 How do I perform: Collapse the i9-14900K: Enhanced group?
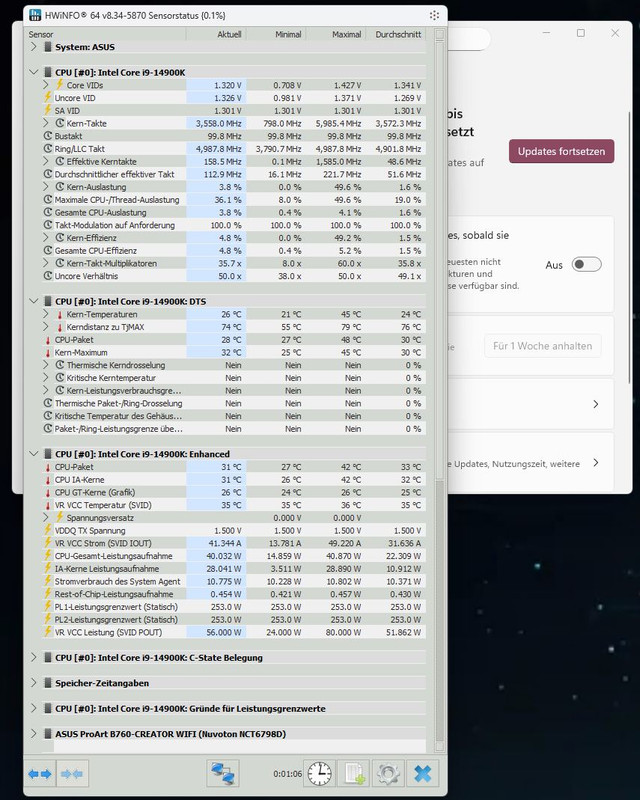pyautogui.click(x=34, y=454)
